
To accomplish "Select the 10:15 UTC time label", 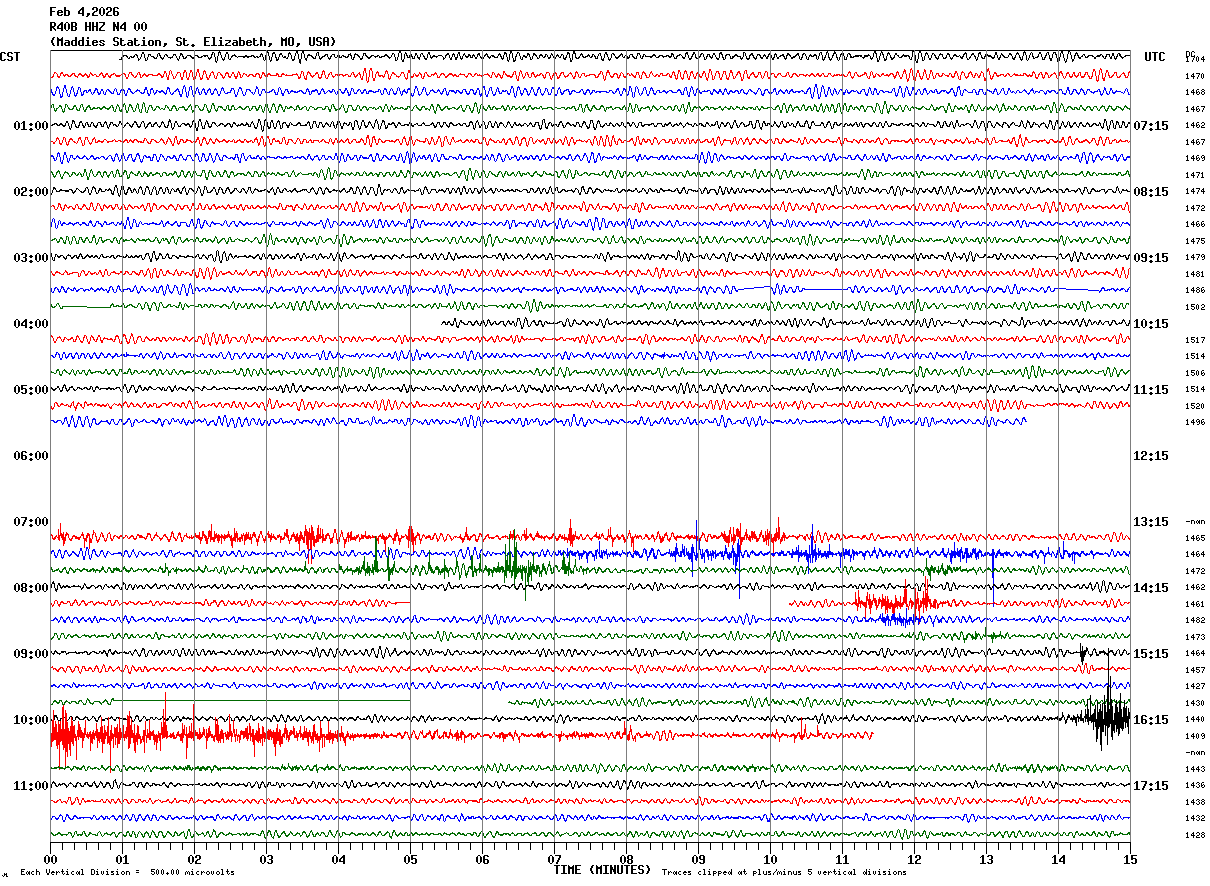I will coord(1151,324).
